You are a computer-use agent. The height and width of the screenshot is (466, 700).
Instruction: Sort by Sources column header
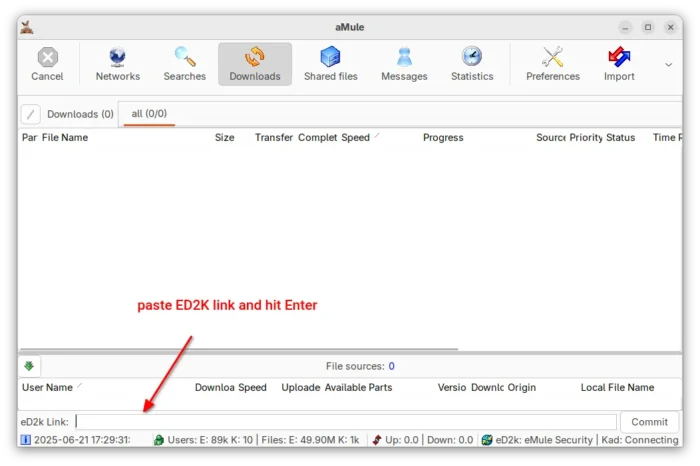click(x=550, y=137)
